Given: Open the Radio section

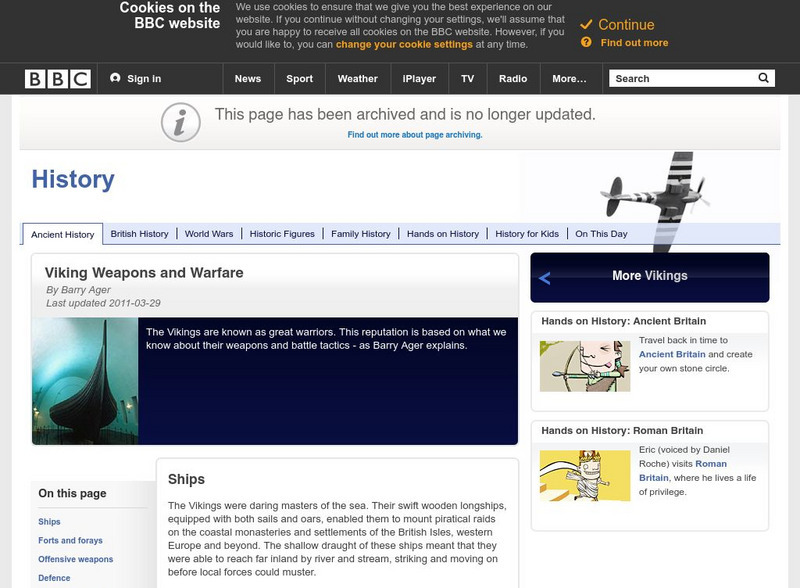Looking at the screenshot, I should (x=513, y=79).
